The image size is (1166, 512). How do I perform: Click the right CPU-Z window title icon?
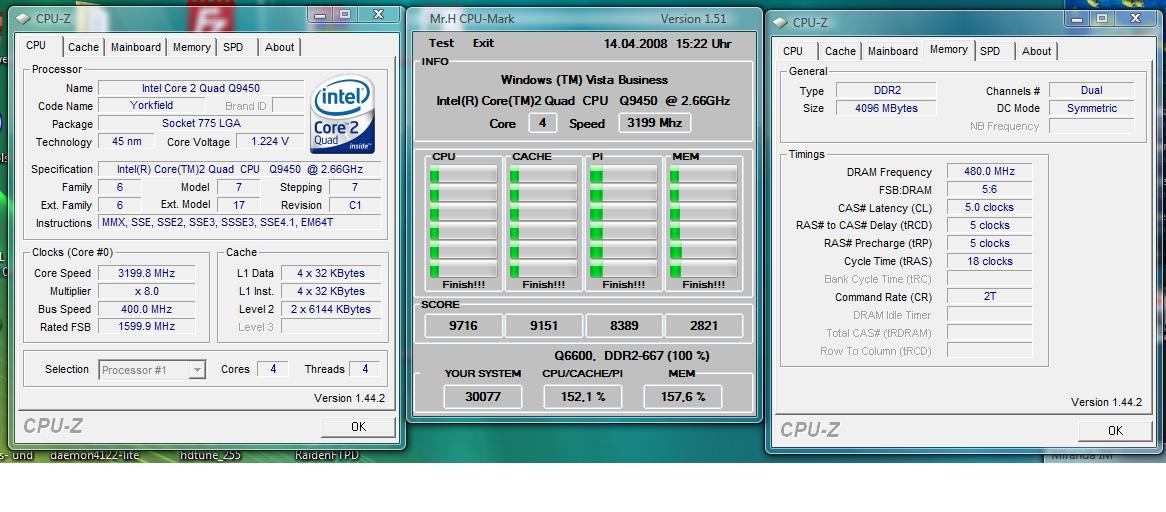click(780, 22)
